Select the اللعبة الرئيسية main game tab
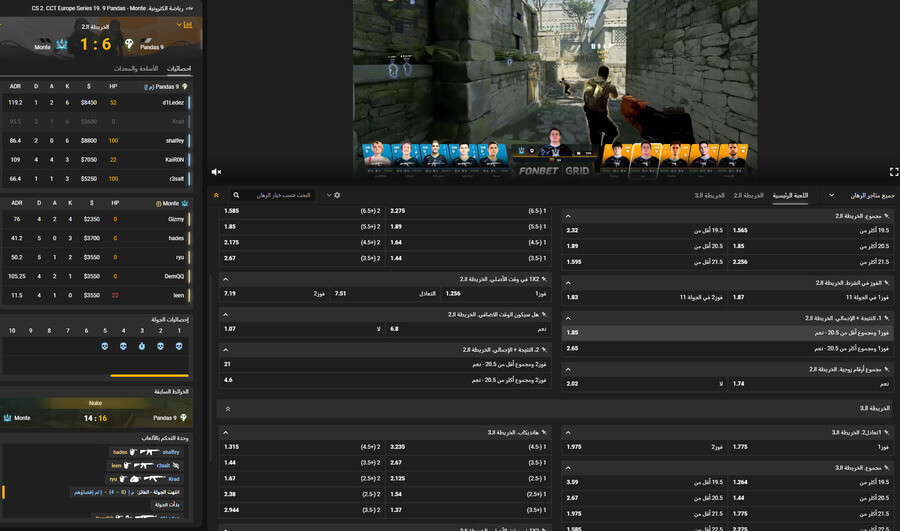The image size is (900, 531). [790, 196]
